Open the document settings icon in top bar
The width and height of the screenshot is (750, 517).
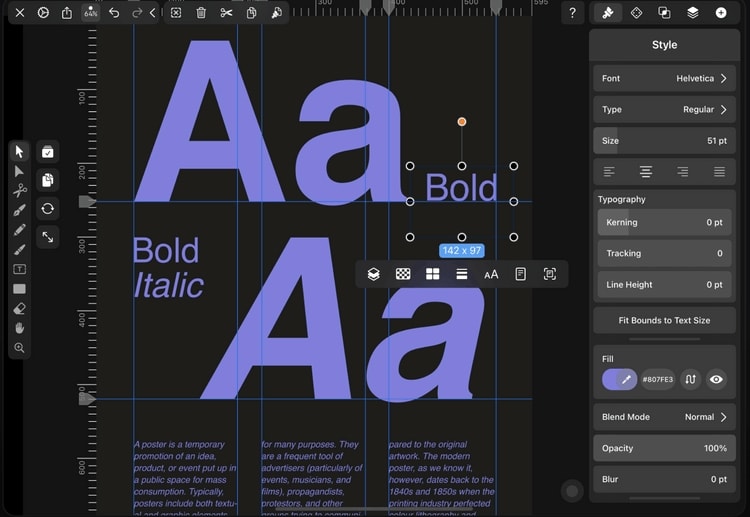coord(43,13)
